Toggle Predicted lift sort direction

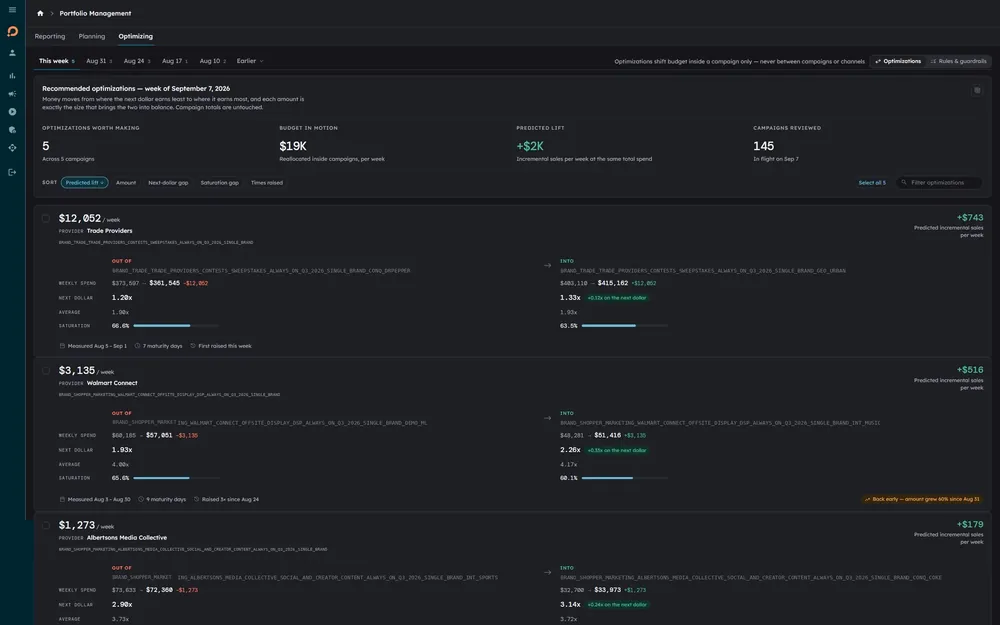point(84,182)
